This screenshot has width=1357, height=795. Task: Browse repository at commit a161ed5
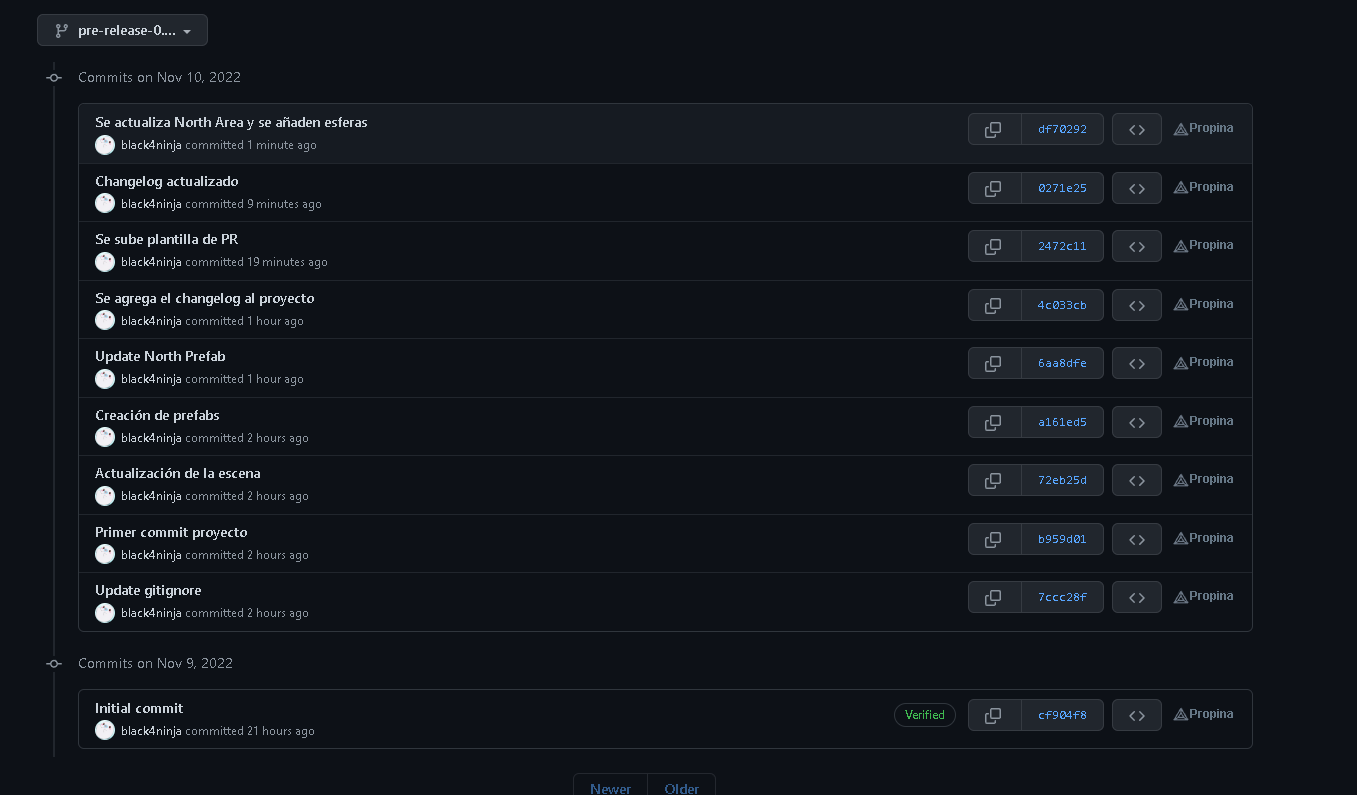1136,422
